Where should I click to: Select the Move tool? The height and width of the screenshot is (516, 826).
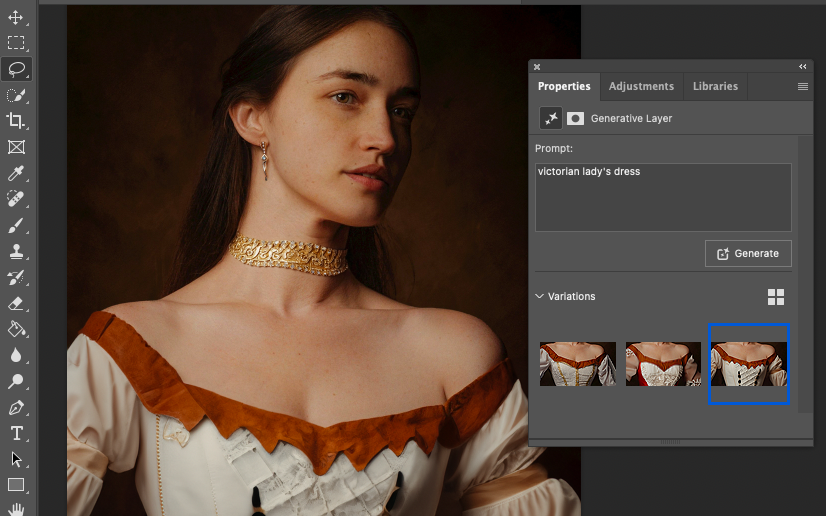(x=16, y=17)
